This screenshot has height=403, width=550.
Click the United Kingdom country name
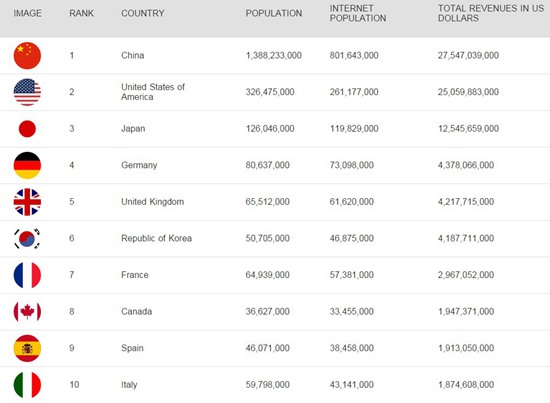click(153, 202)
